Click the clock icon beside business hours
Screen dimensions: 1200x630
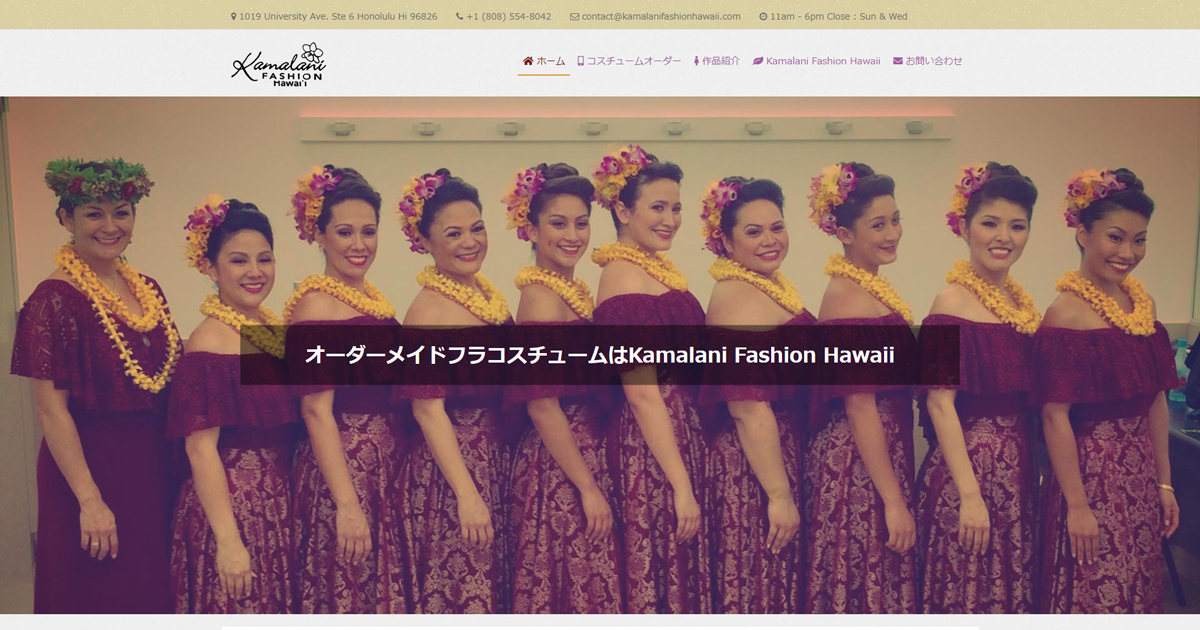[x=763, y=17]
